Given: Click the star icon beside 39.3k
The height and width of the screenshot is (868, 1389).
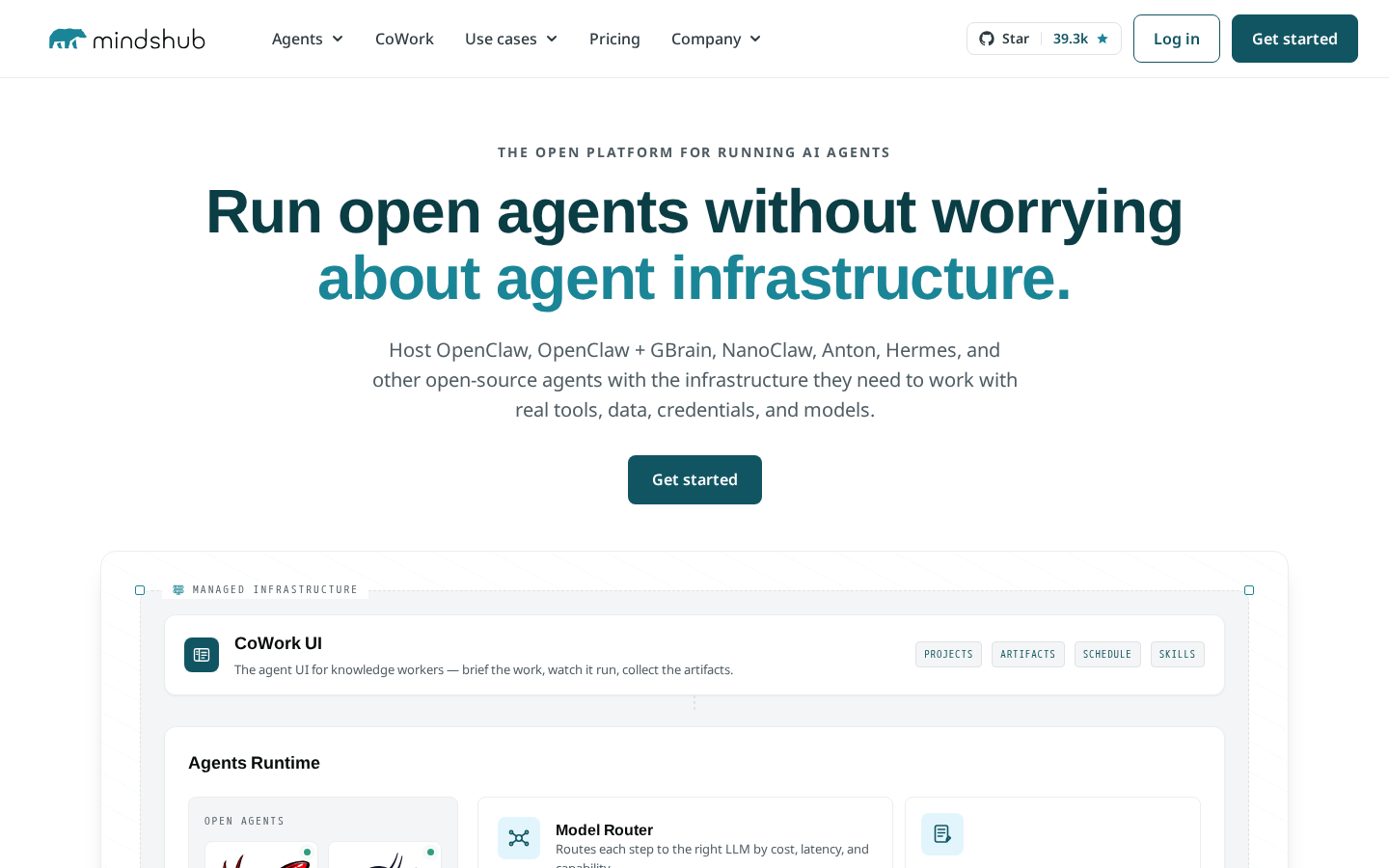Looking at the screenshot, I should pyautogui.click(x=1103, y=39).
